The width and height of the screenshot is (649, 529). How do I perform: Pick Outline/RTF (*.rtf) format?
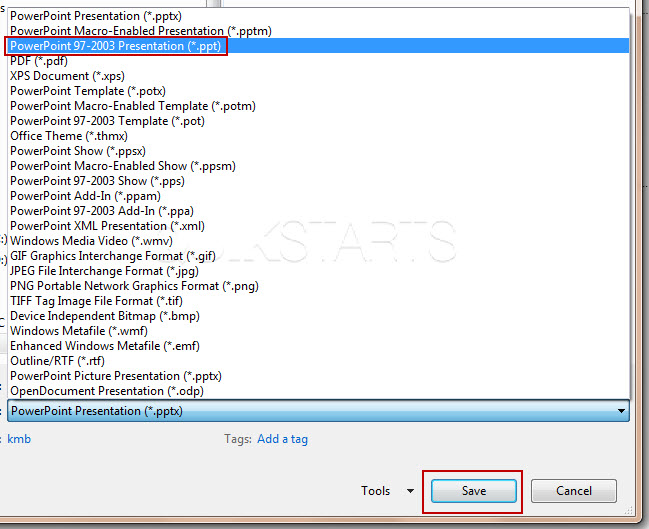(318, 361)
